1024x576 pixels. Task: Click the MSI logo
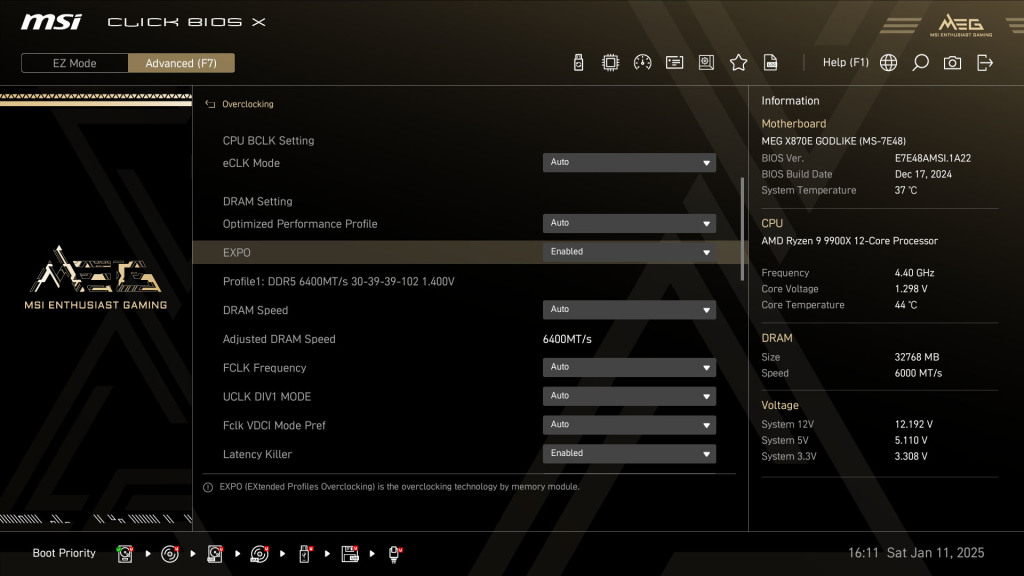[51, 22]
